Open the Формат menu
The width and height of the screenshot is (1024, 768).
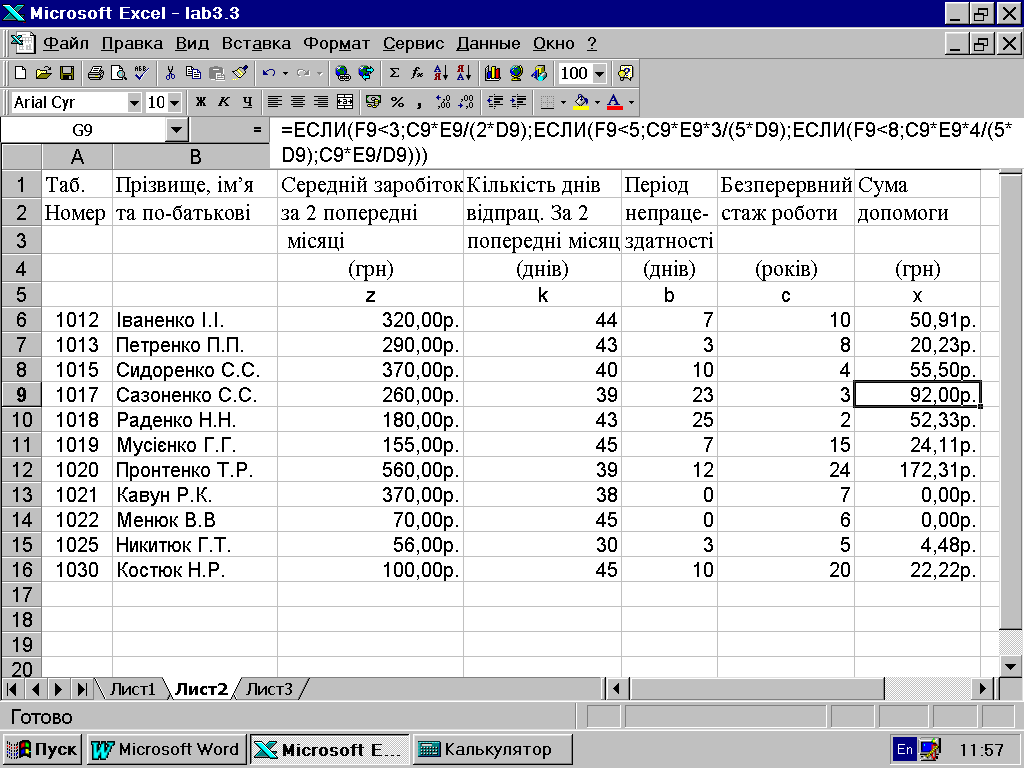click(x=336, y=44)
